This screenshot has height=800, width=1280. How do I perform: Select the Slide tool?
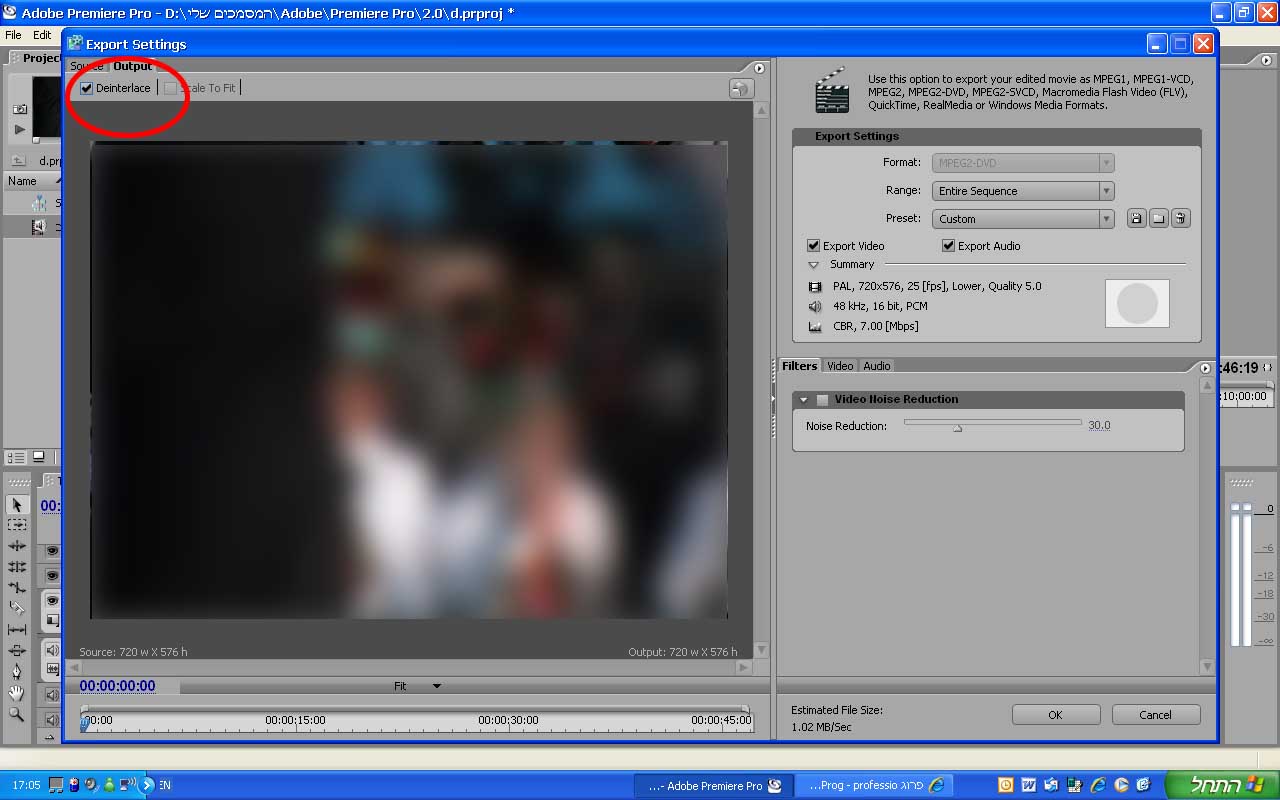(17, 650)
